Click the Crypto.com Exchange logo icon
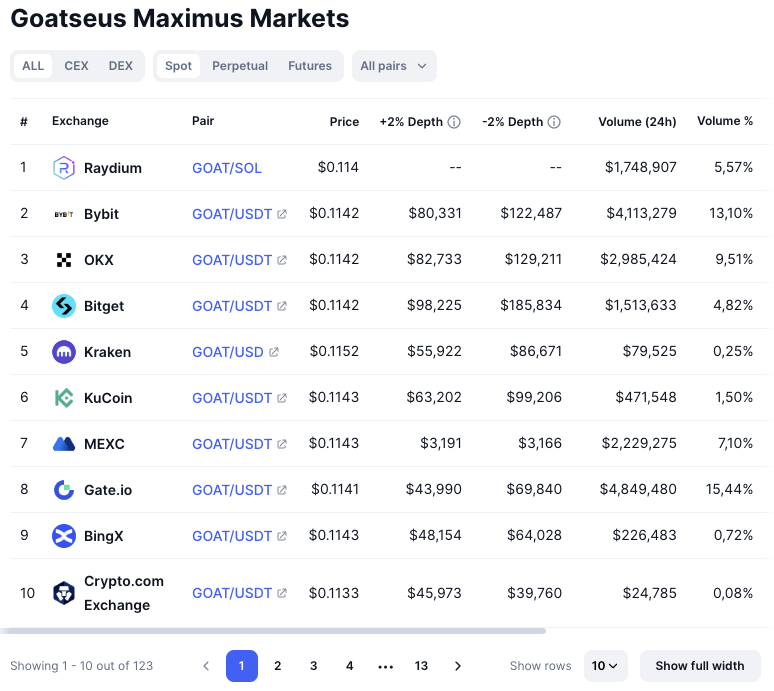Viewport: 774px width, 691px height. (x=64, y=593)
